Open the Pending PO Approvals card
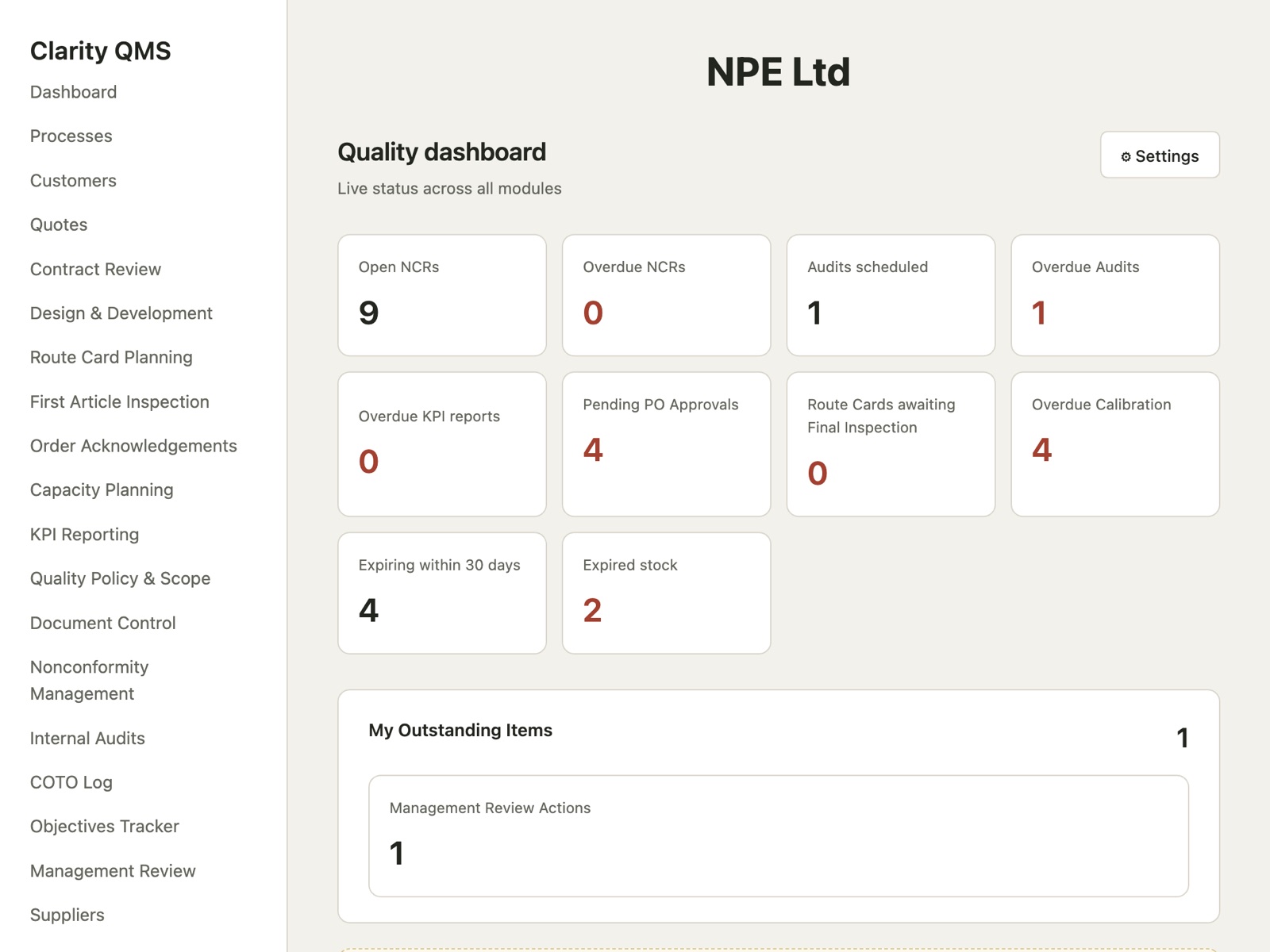 667,444
